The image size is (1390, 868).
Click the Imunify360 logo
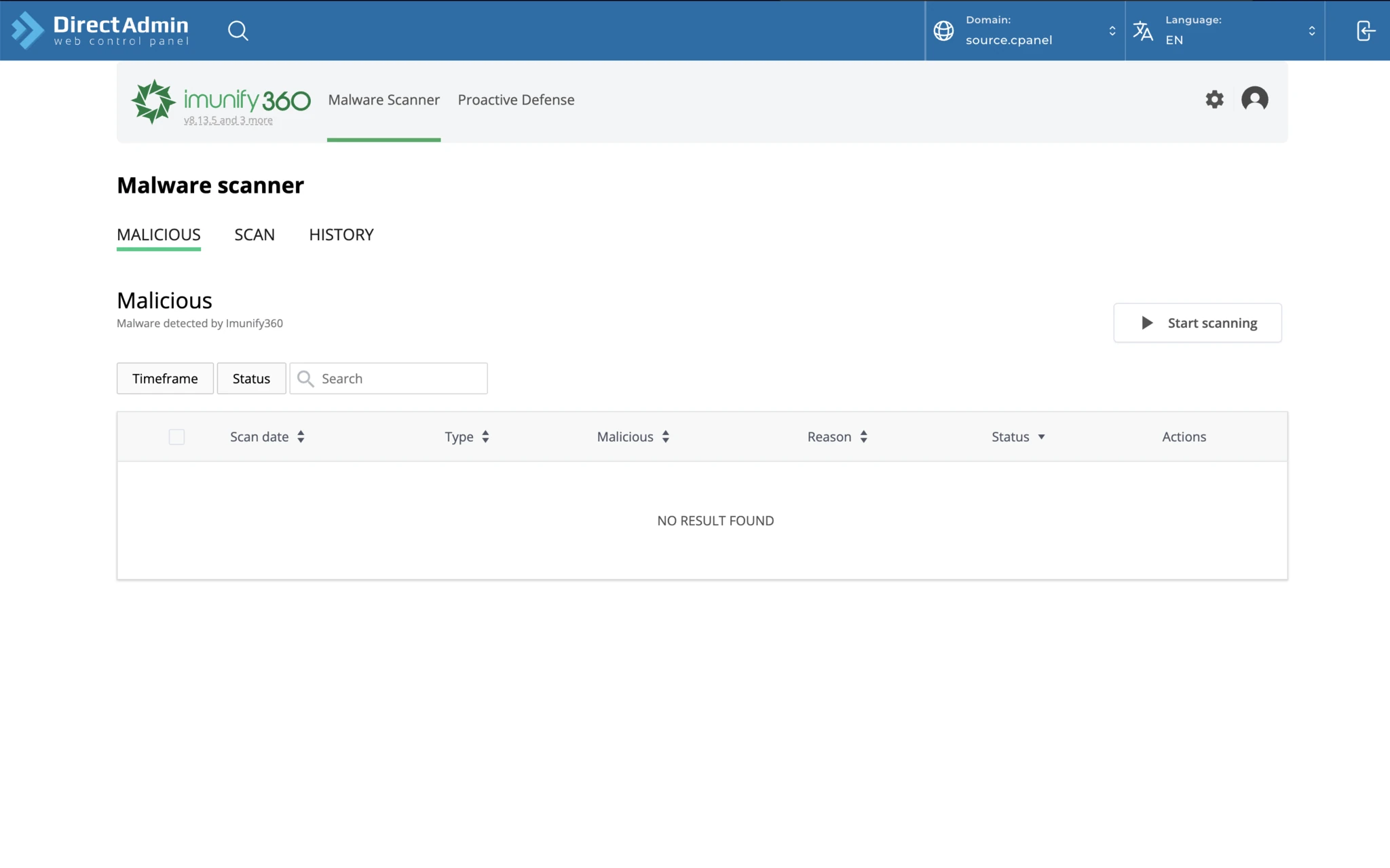pos(221,102)
